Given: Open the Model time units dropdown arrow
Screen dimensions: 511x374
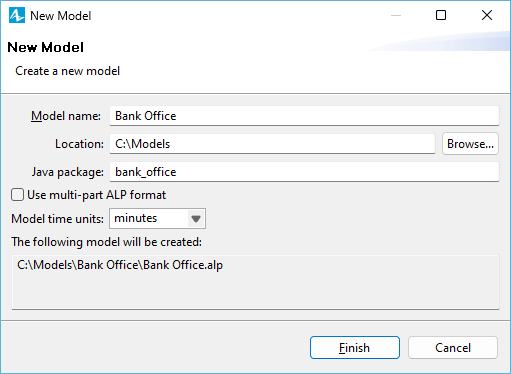Looking at the screenshot, I should 196,219.
